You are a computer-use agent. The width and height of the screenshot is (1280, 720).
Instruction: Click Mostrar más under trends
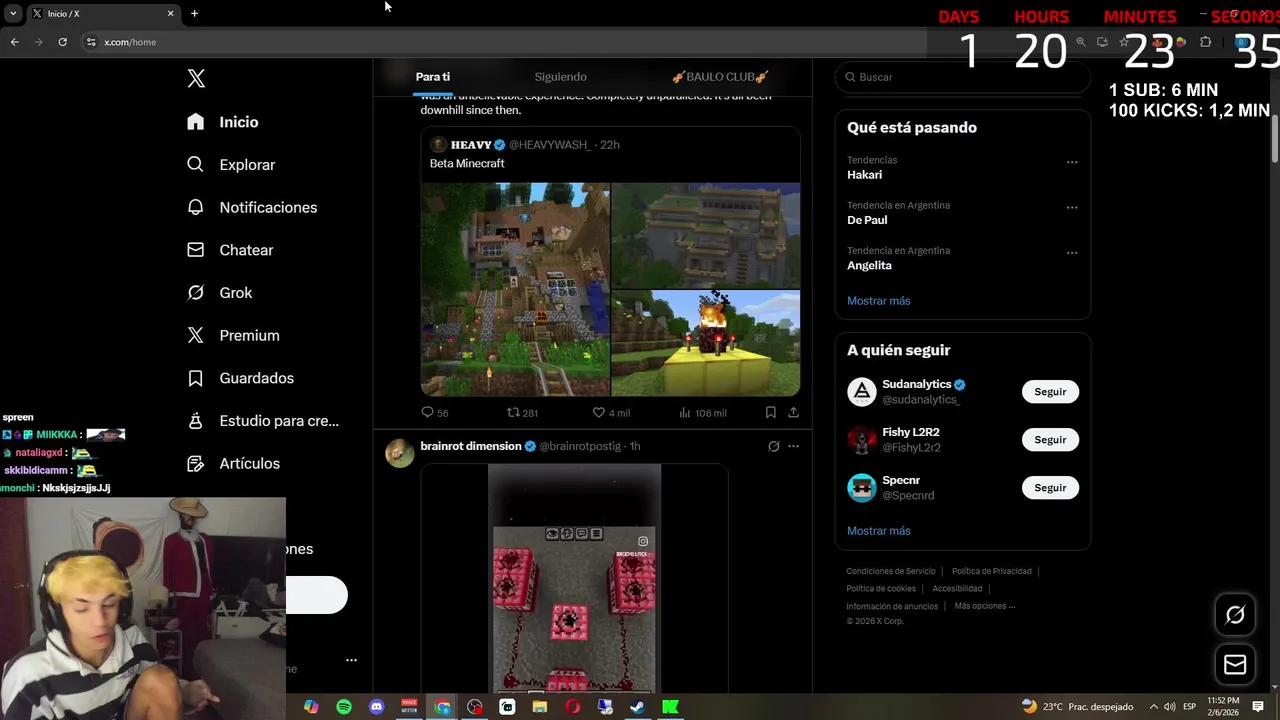coord(879,301)
